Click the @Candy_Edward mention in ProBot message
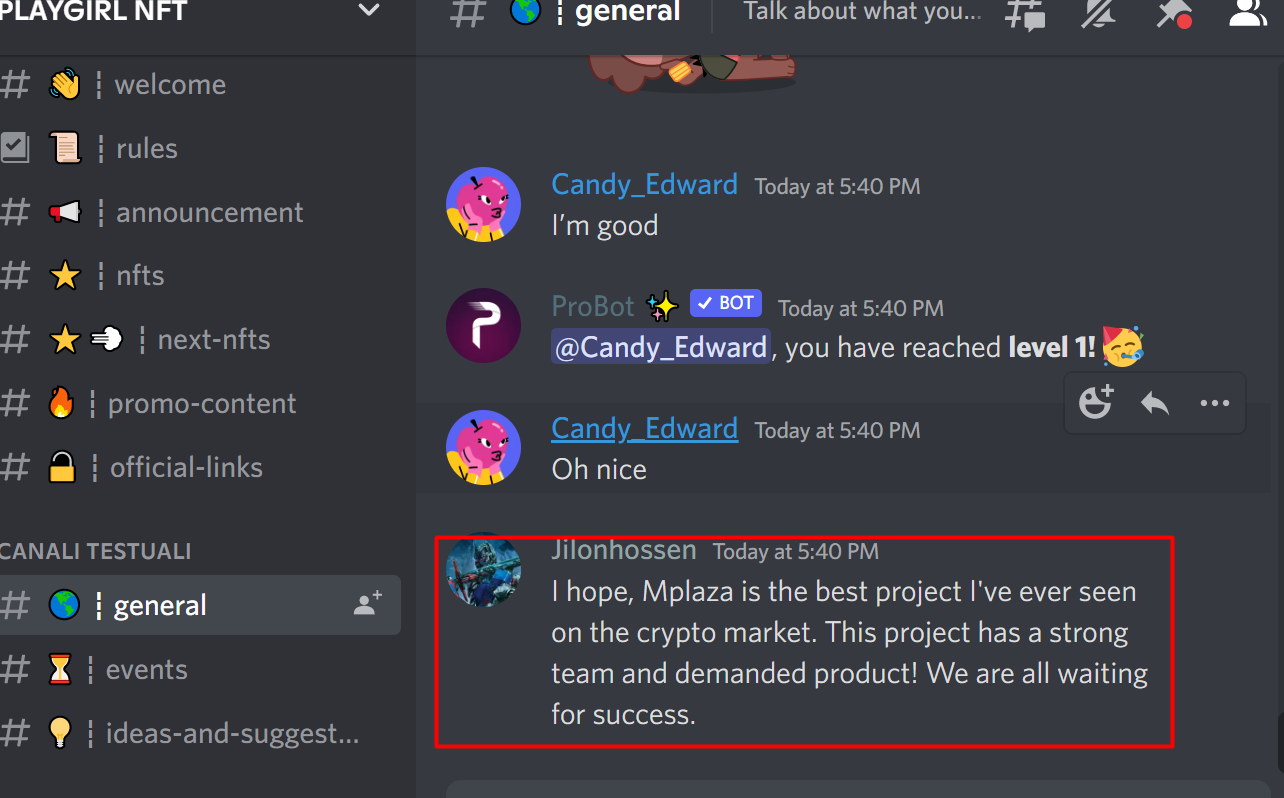Image resolution: width=1284 pixels, height=798 pixels. point(660,347)
